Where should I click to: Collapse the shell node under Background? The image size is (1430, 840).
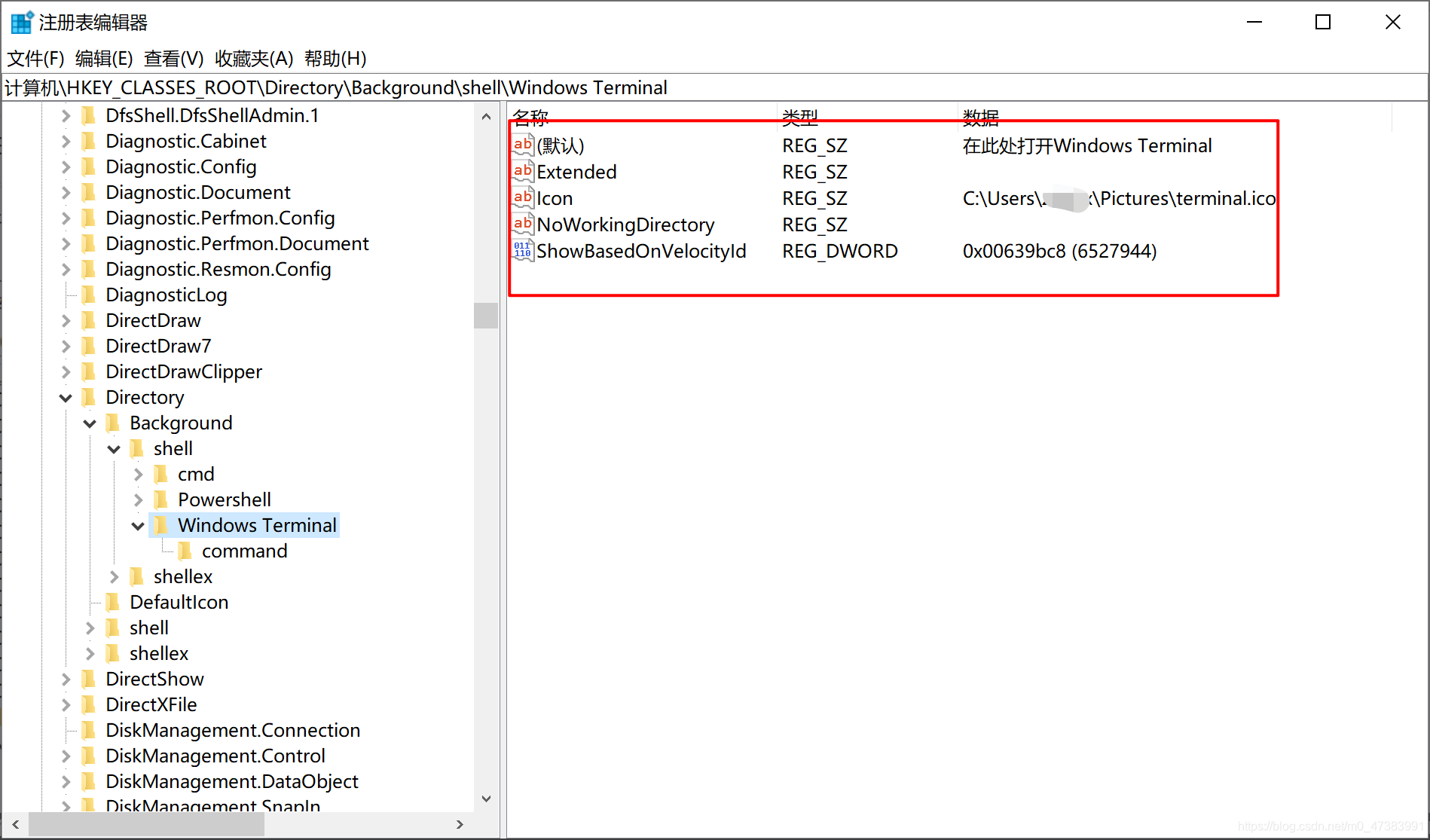point(114,449)
